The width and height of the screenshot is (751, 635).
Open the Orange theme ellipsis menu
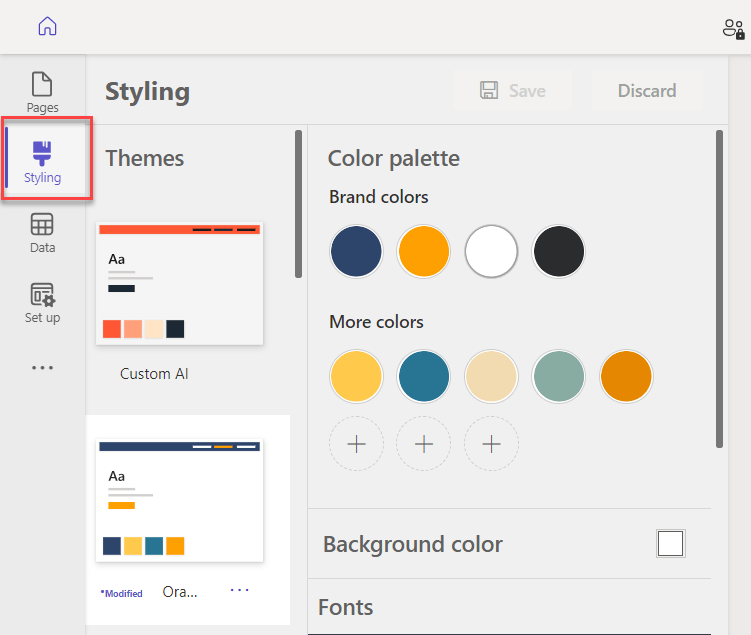tap(239, 590)
